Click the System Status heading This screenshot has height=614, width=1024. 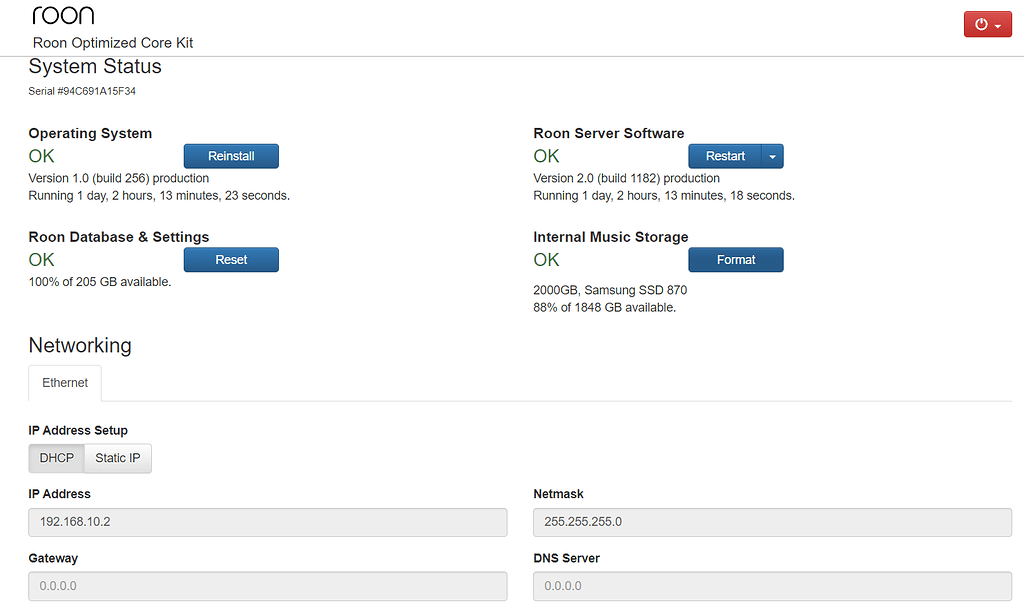coord(95,66)
